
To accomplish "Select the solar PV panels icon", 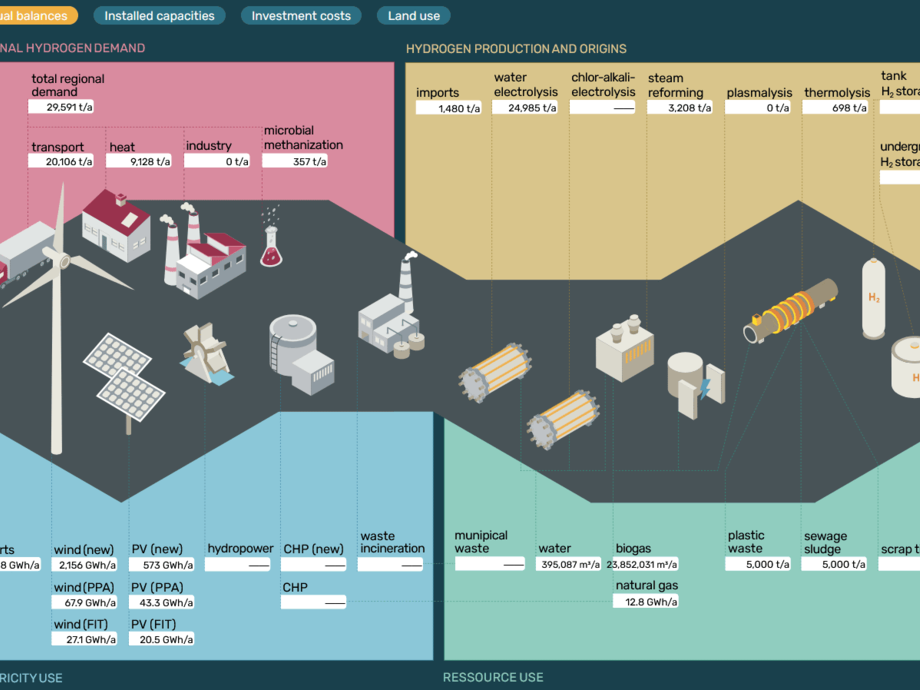I will (x=123, y=375).
